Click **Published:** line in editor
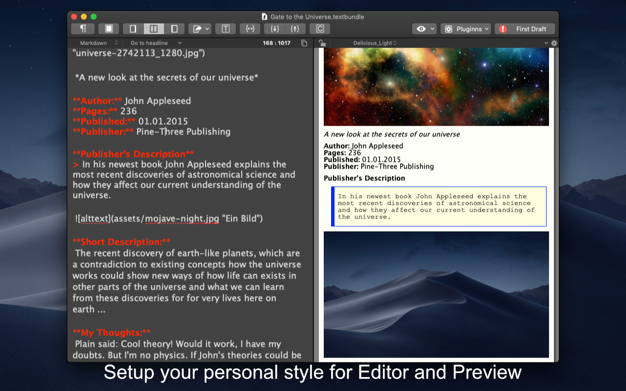 (x=130, y=121)
